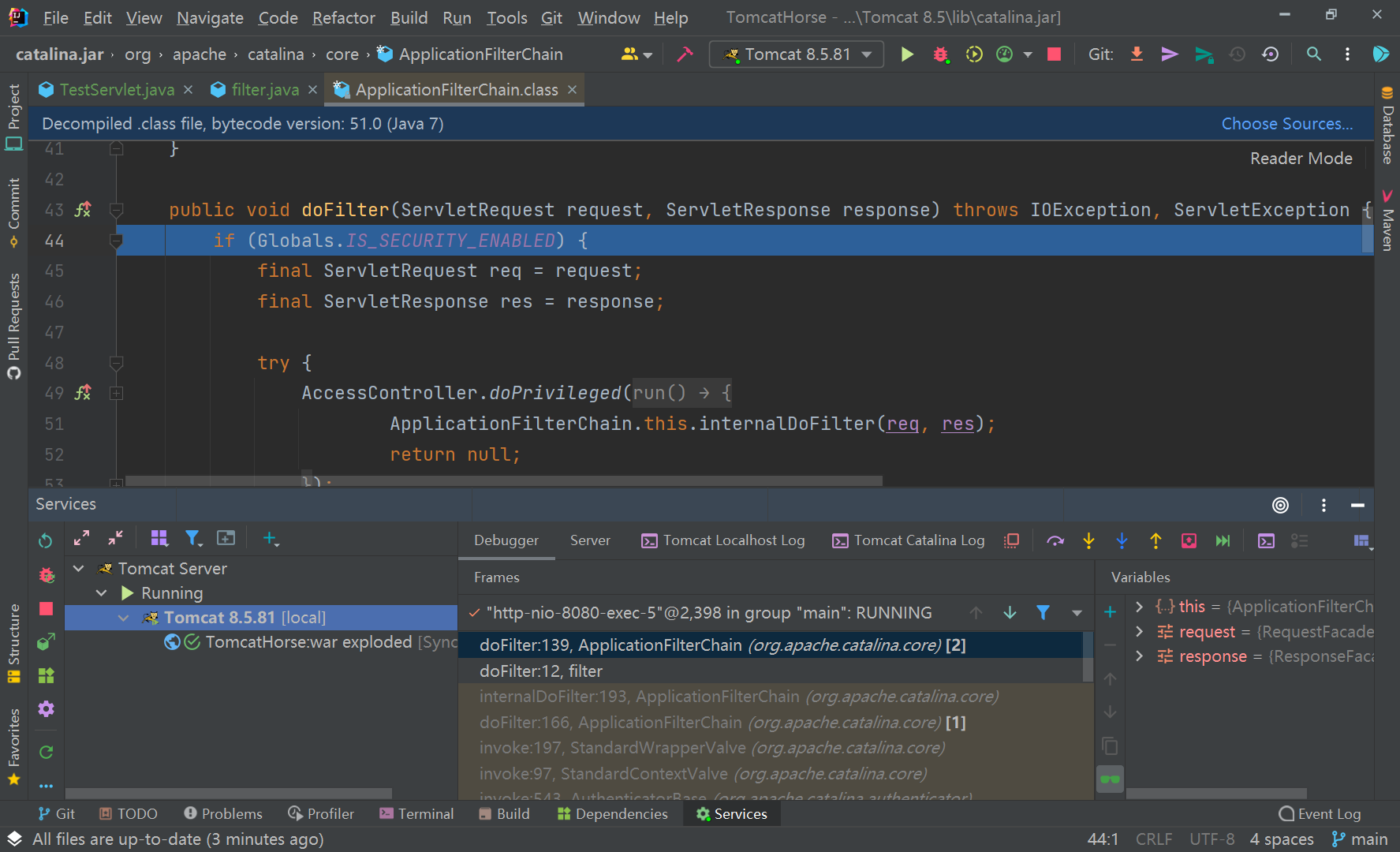Toggle Debug mode in Services sidebar
Viewport: 1400px width, 852px height.
click(47, 575)
